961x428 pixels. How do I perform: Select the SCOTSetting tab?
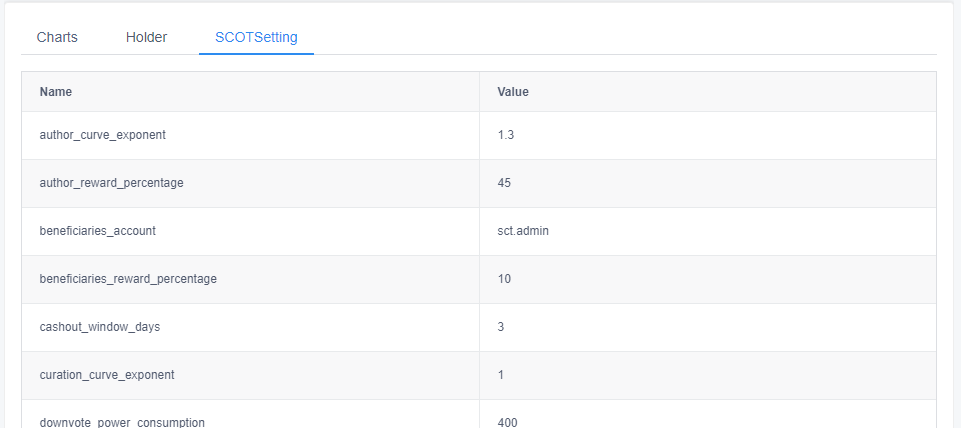point(256,37)
